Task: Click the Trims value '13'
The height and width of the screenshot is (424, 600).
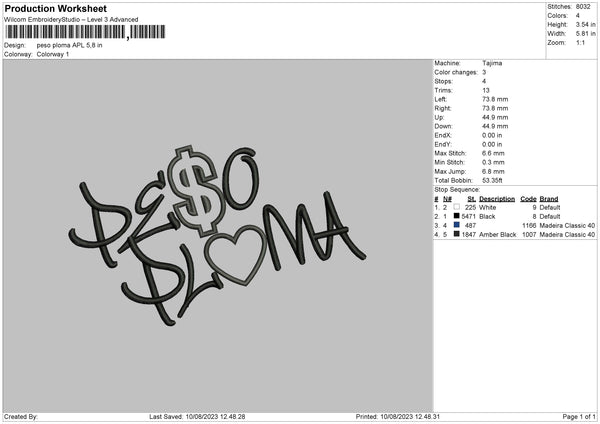Action: click(x=486, y=90)
